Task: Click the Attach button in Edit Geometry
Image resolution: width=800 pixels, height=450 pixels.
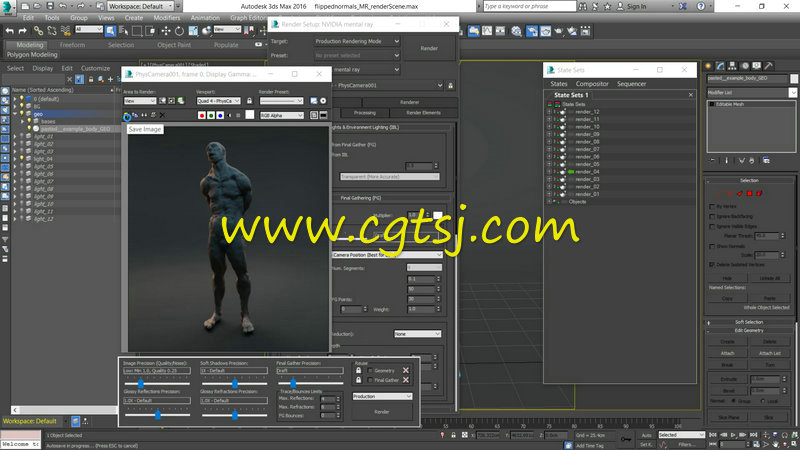Action: 727,353
